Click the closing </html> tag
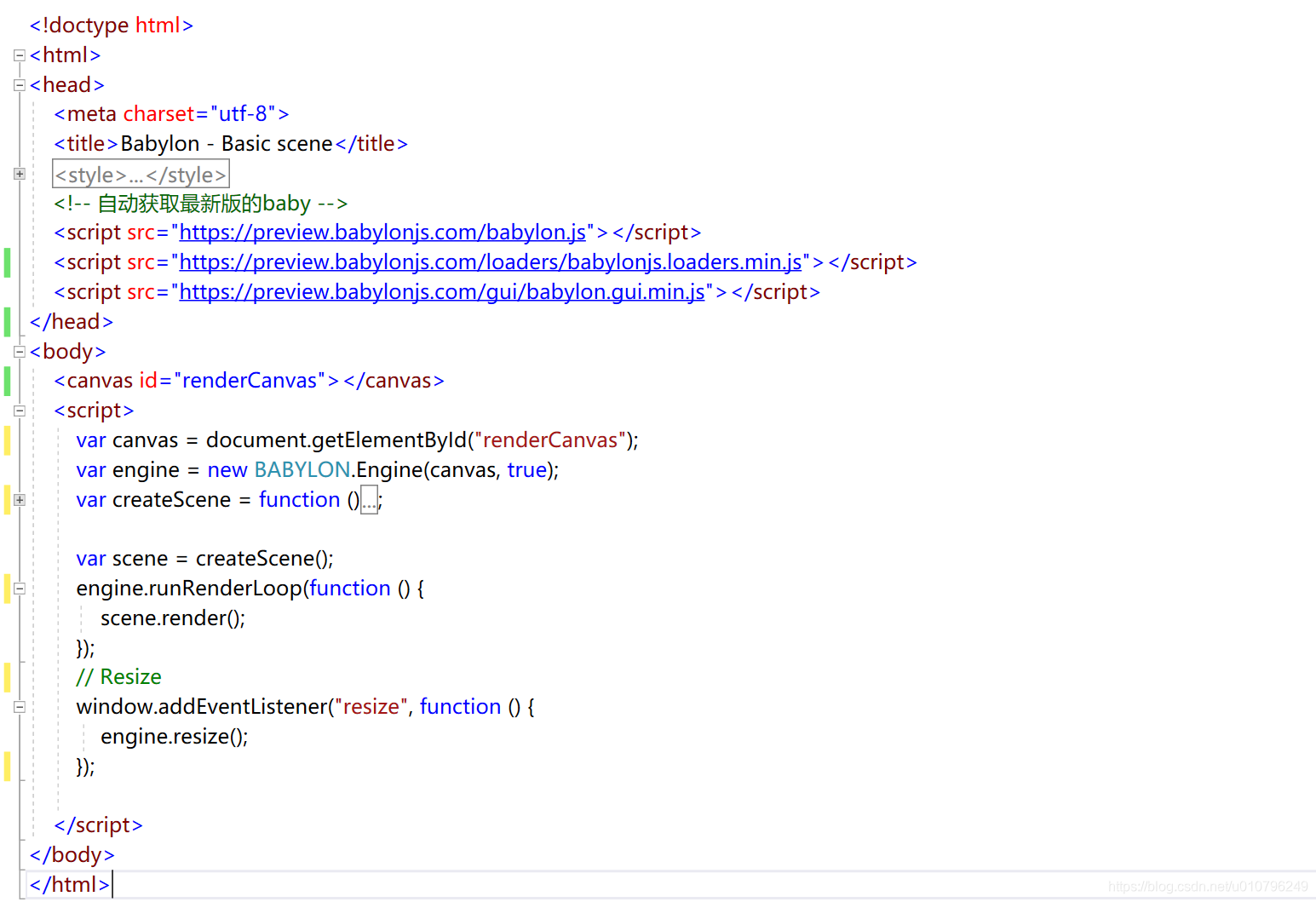1316x902 pixels. [69, 885]
